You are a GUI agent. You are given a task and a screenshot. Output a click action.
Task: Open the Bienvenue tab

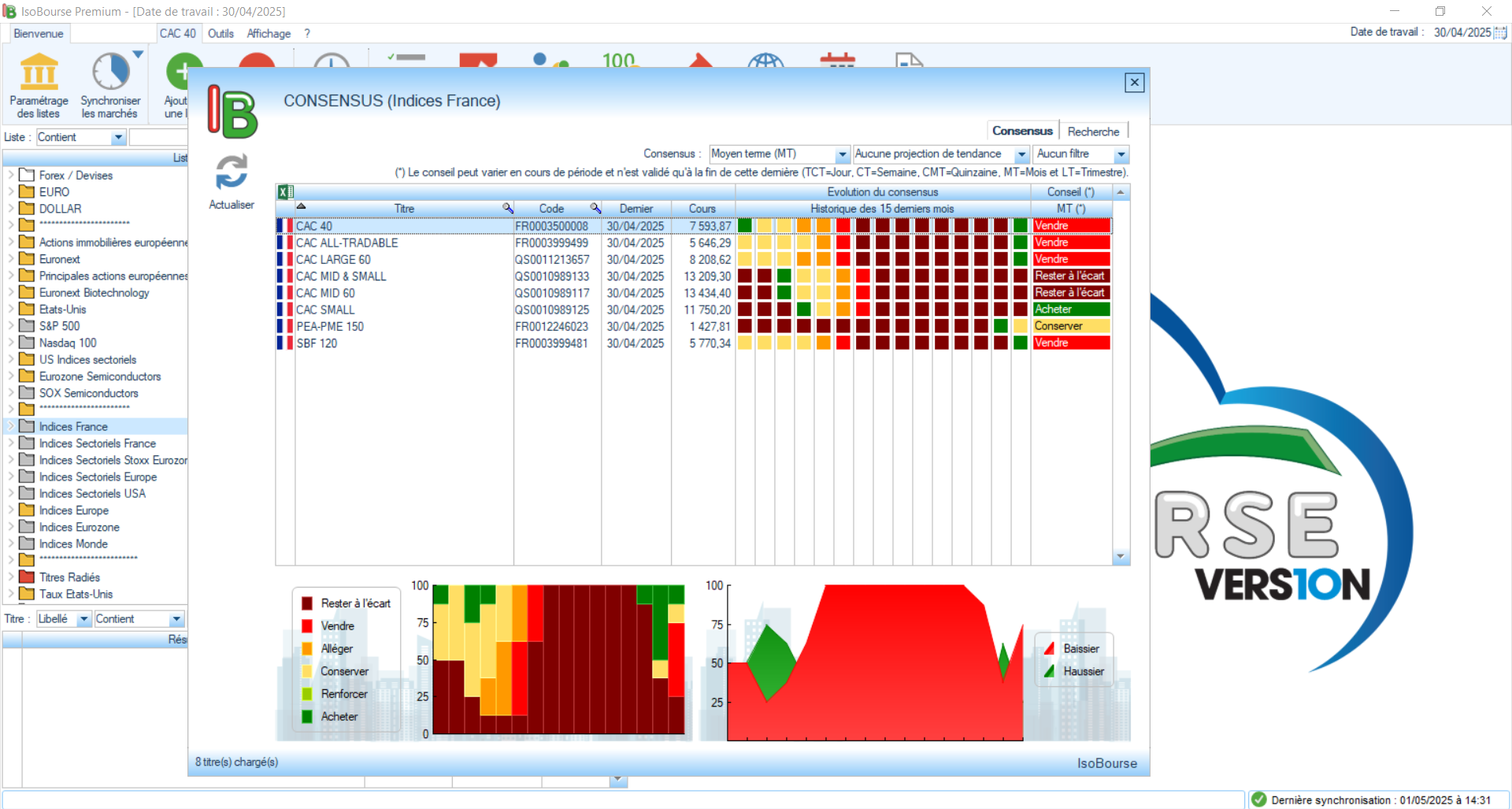38,33
